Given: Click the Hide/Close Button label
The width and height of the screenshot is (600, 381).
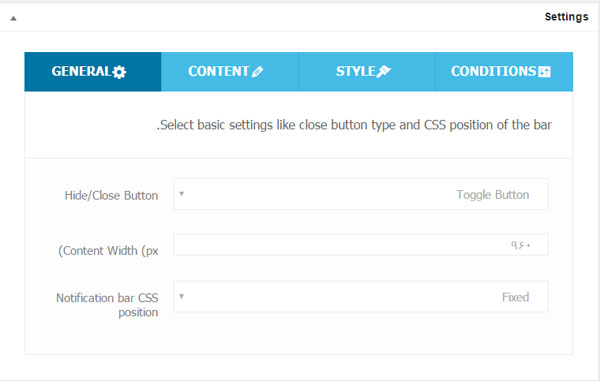Looking at the screenshot, I should [111, 195].
